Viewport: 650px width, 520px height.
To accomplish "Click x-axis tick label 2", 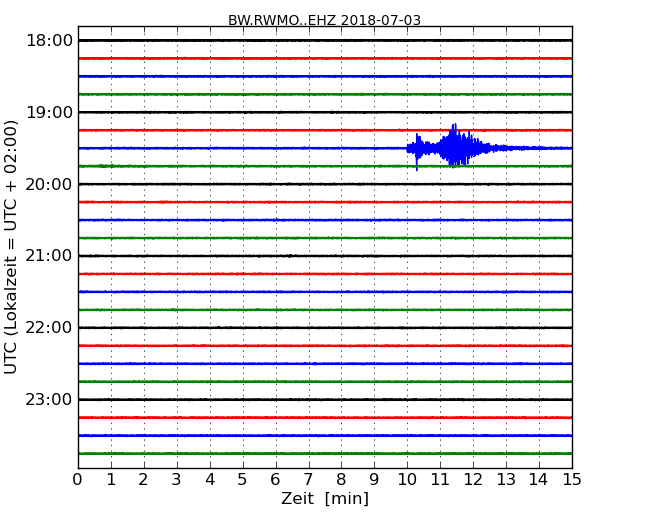I will coord(143,479).
